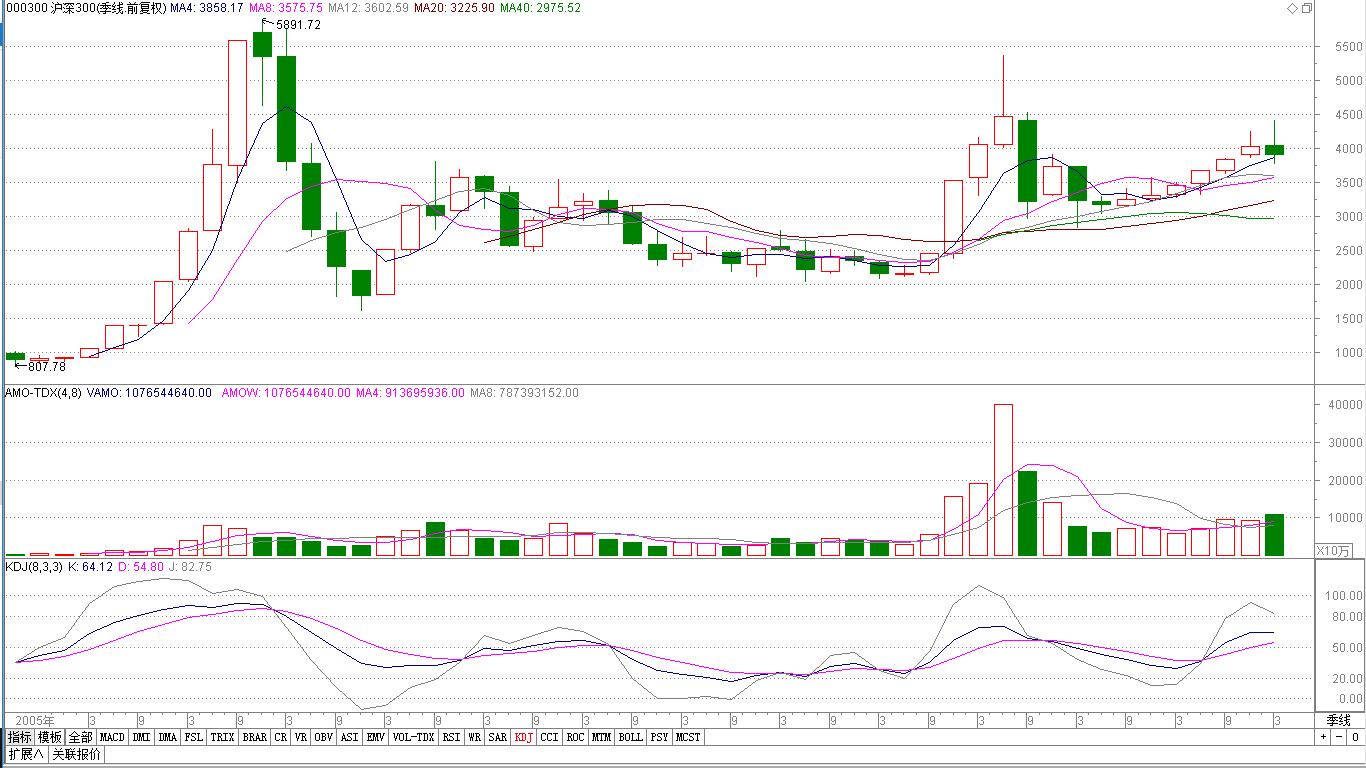Image resolution: width=1366 pixels, height=768 pixels.
Task: Click the diamond icon at chart top right
Action: (1292, 8)
